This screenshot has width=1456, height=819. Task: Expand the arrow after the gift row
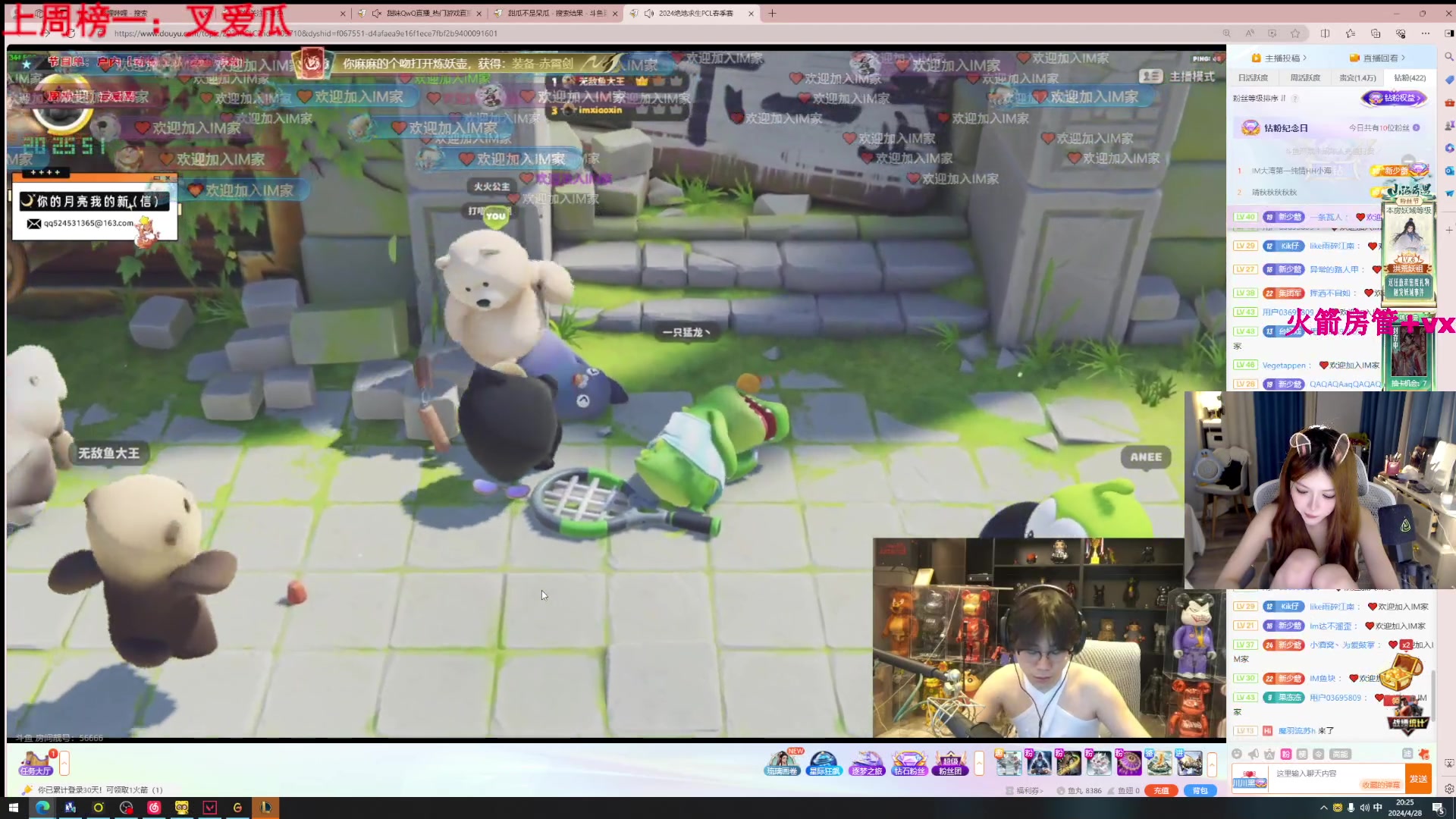(x=1212, y=764)
